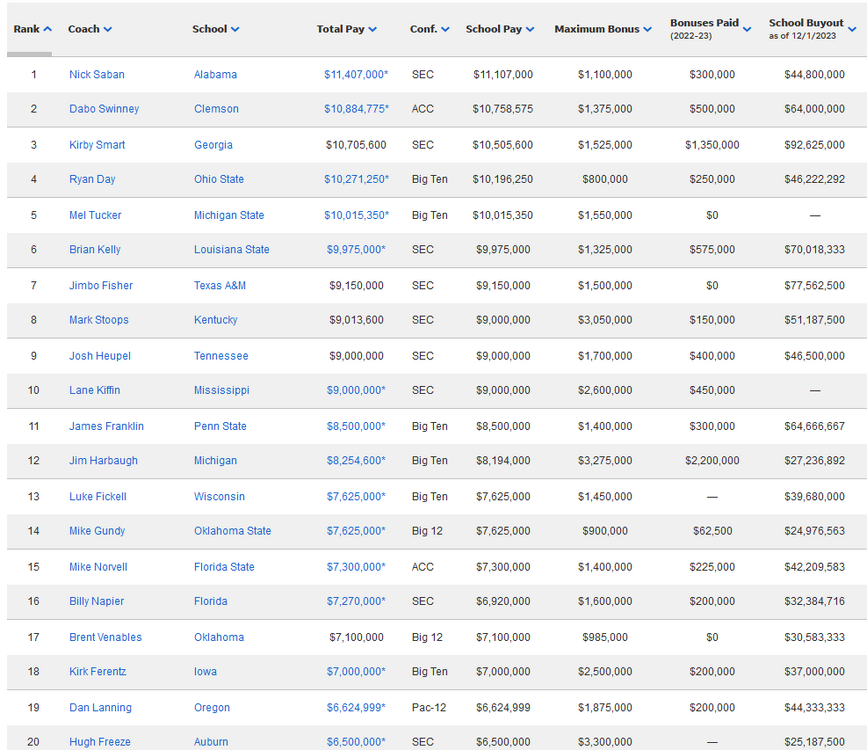This screenshot has width=867, height=750.
Task: Select the Kirby Smart coach name
Action: [x=97, y=145]
